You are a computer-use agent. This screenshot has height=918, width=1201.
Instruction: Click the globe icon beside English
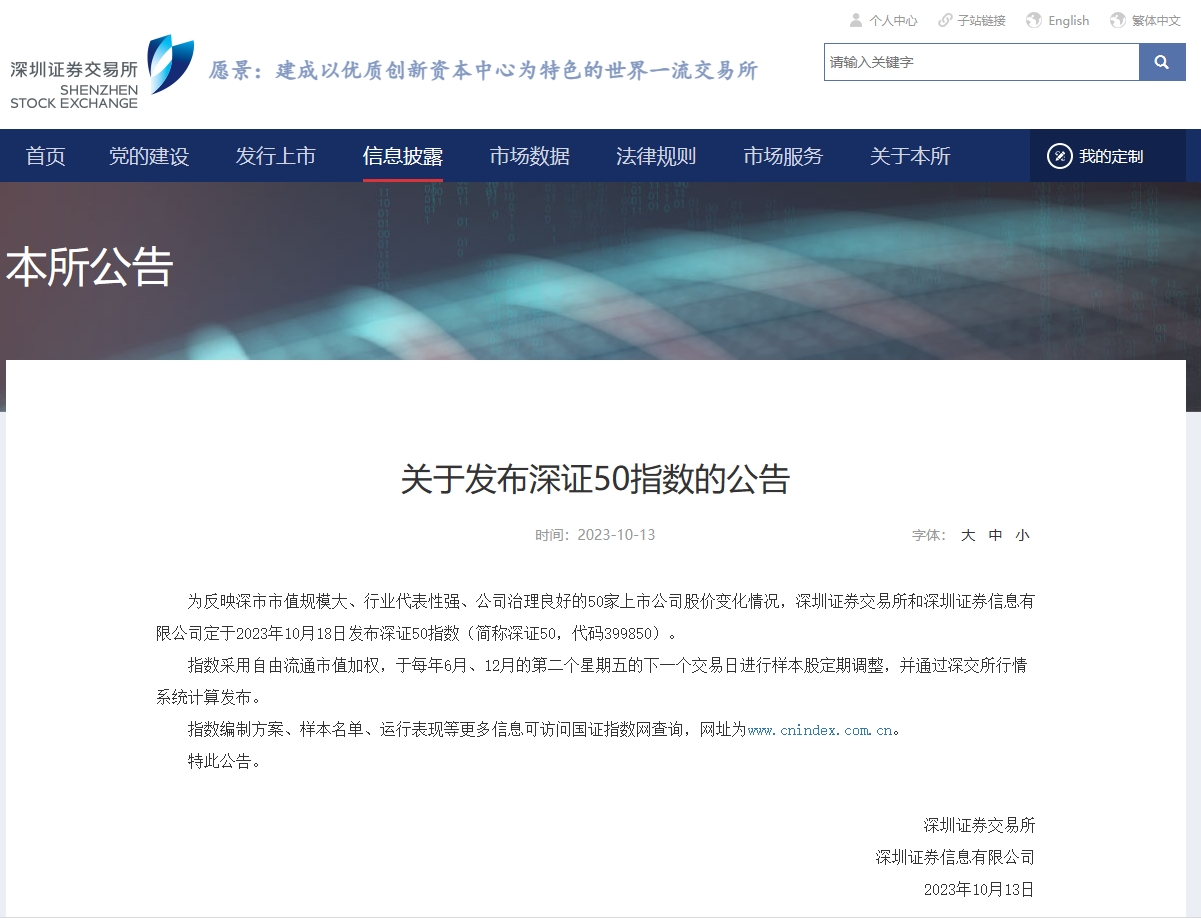[1034, 20]
